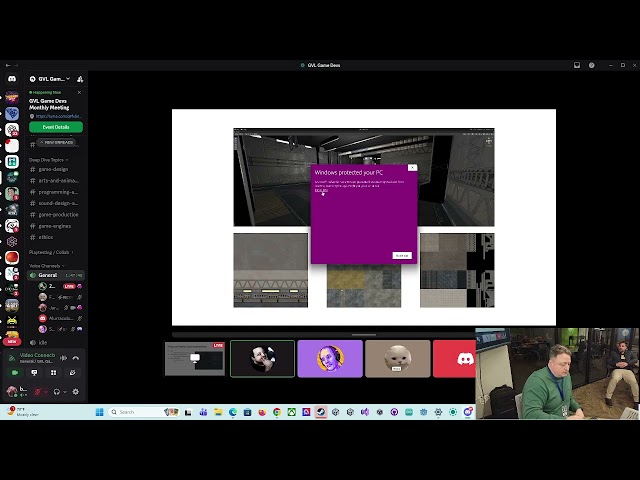Open the teal grid server icon
This screenshot has height=480, width=640.
[12, 162]
